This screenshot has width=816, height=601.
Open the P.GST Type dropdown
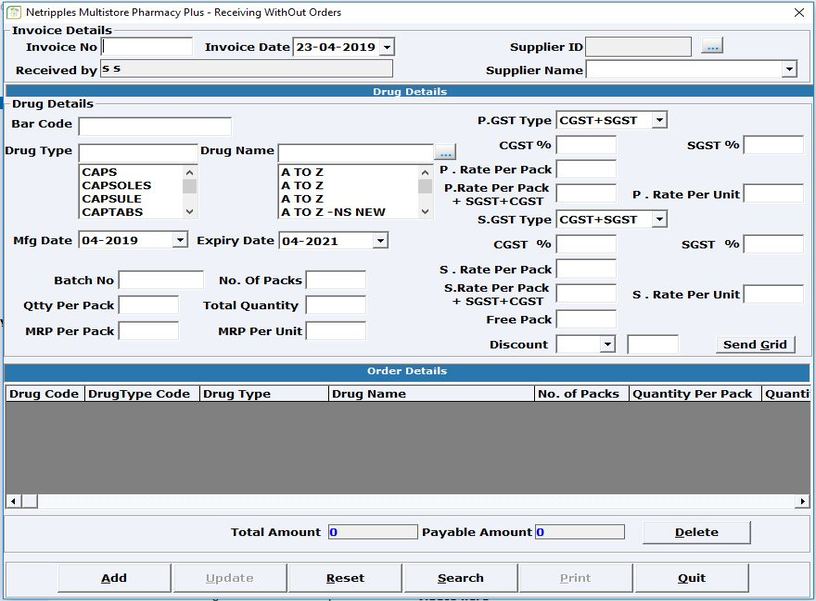659,120
